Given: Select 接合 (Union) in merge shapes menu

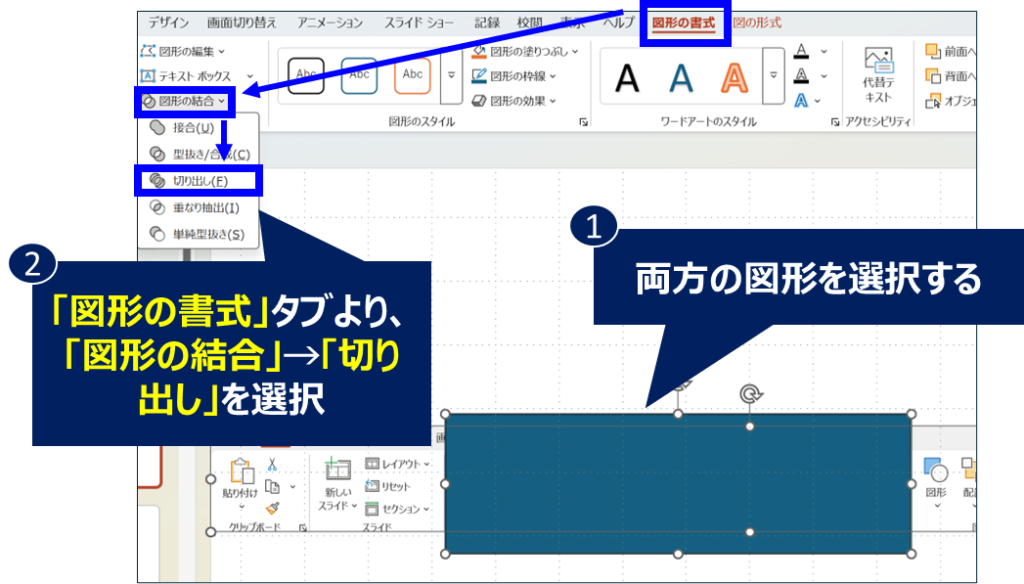Looking at the screenshot, I should click(192, 128).
